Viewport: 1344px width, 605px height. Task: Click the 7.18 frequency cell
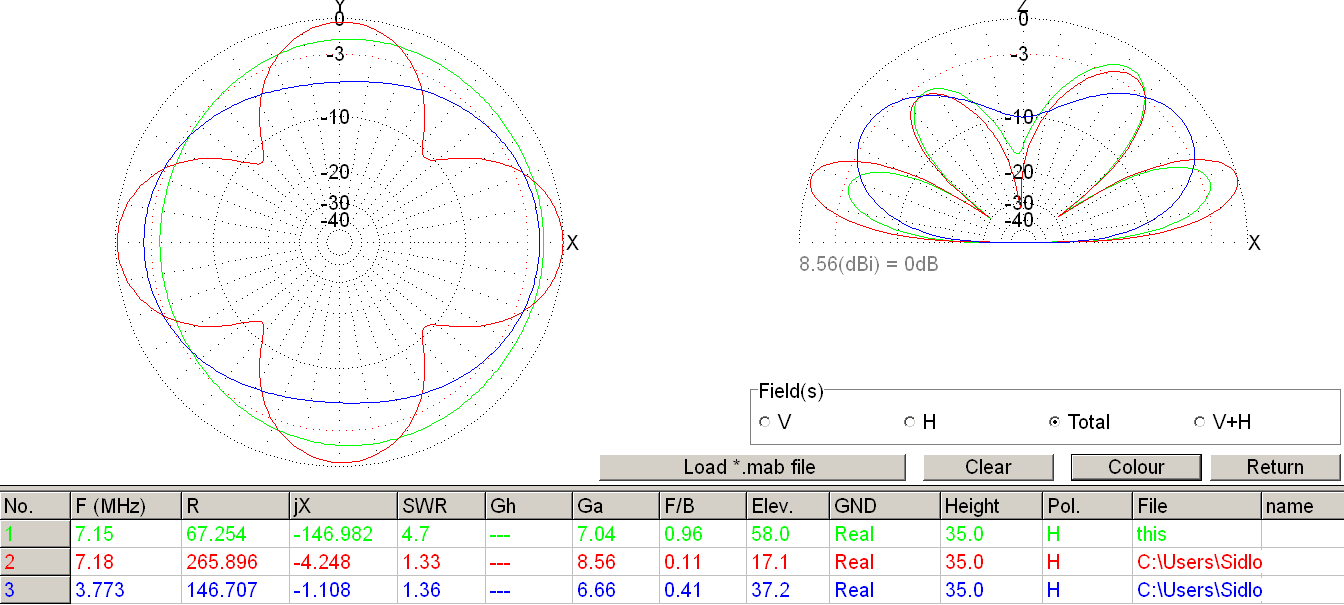(125, 562)
